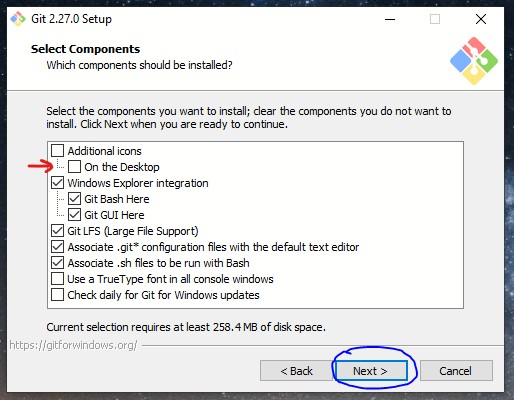Image resolution: width=514 pixels, height=400 pixels.
Task: Cancel the Git setup
Action: click(x=456, y=370)
